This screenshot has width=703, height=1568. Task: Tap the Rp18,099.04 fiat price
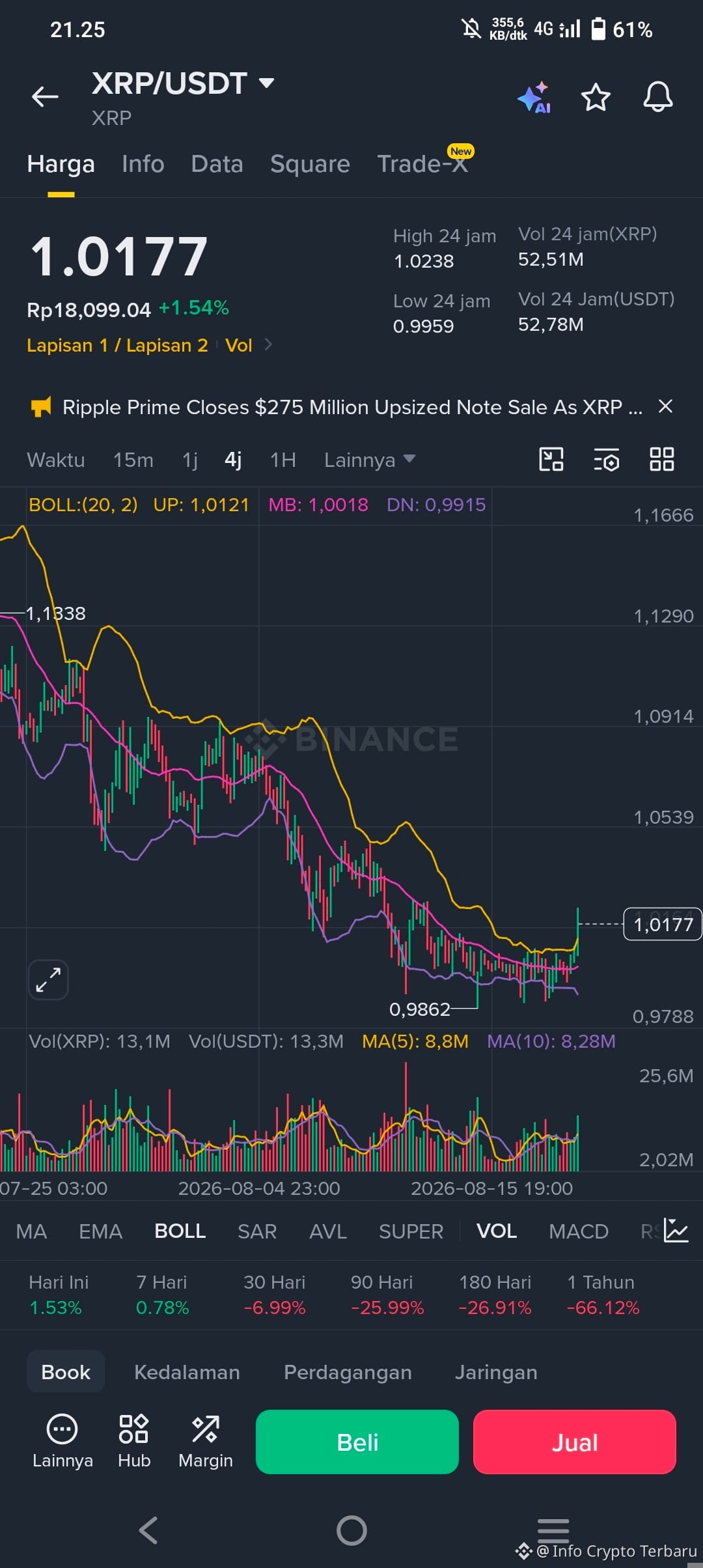(x=89, y=309)
